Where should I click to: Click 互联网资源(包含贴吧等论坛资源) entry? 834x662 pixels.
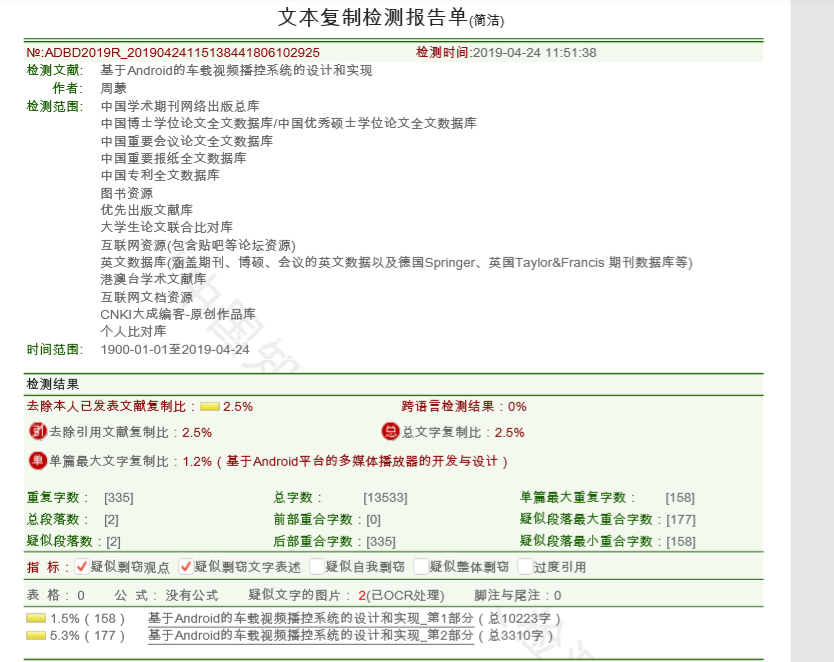(x=198, y=245)
